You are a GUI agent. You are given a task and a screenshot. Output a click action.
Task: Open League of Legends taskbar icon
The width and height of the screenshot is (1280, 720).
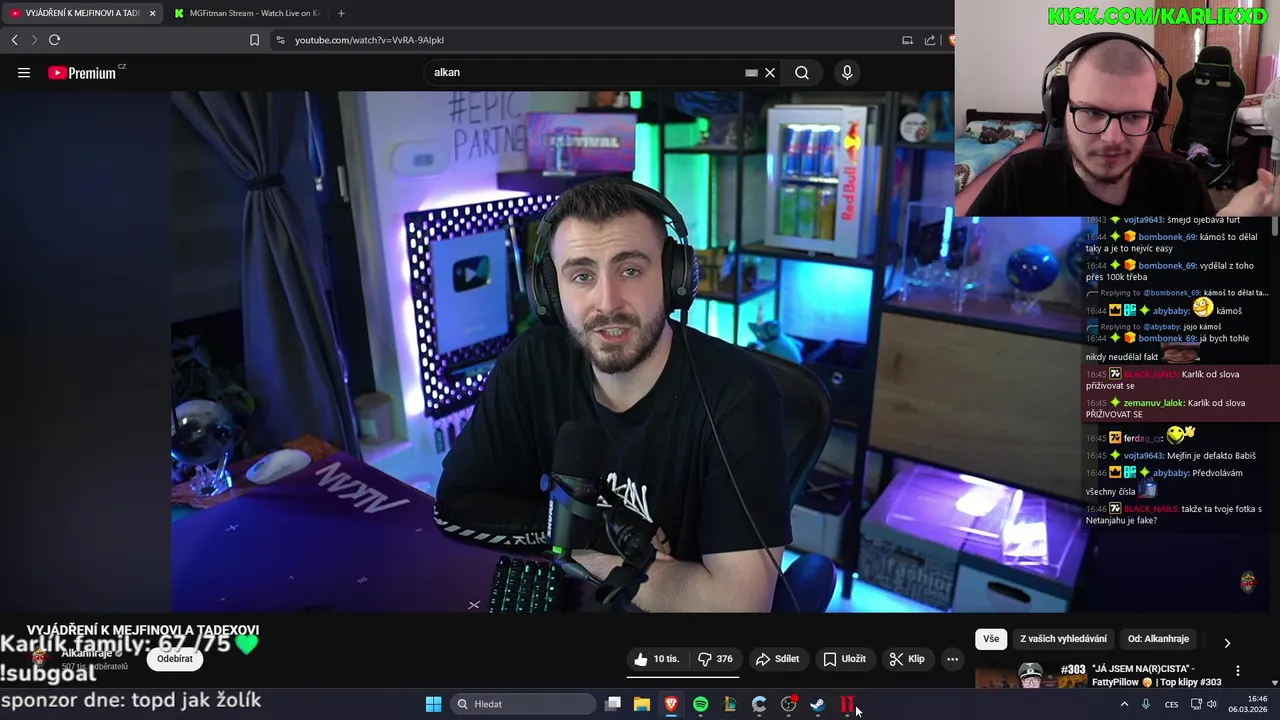730,704
